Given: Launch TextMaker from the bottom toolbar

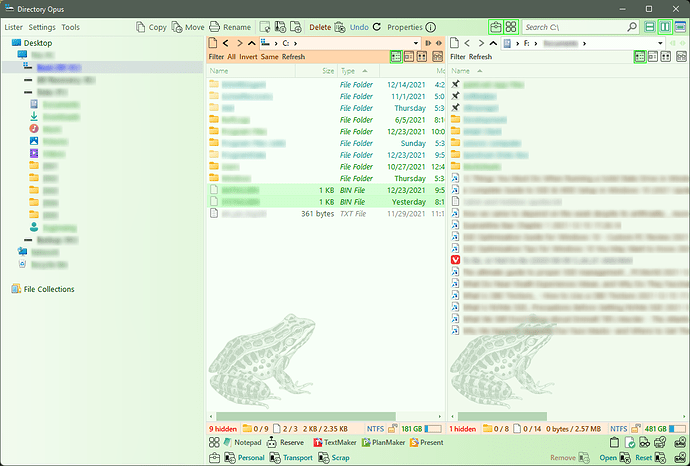Looking at the screenshot, I should click(334, 442).
